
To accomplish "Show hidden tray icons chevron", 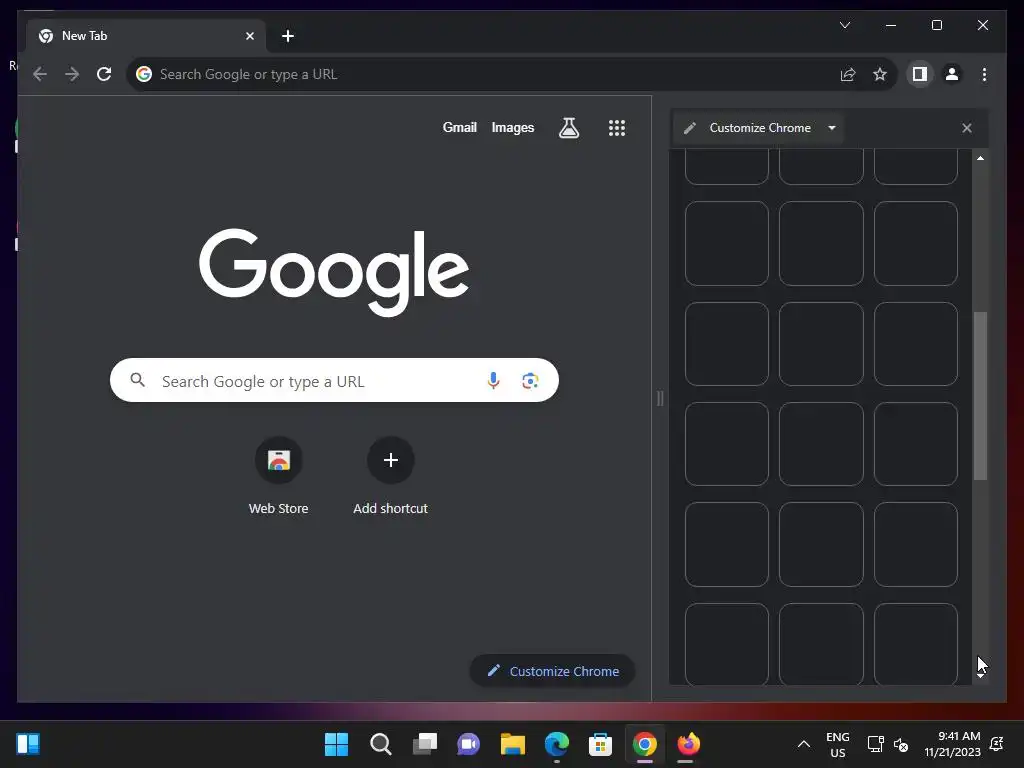I will point(804,744).
